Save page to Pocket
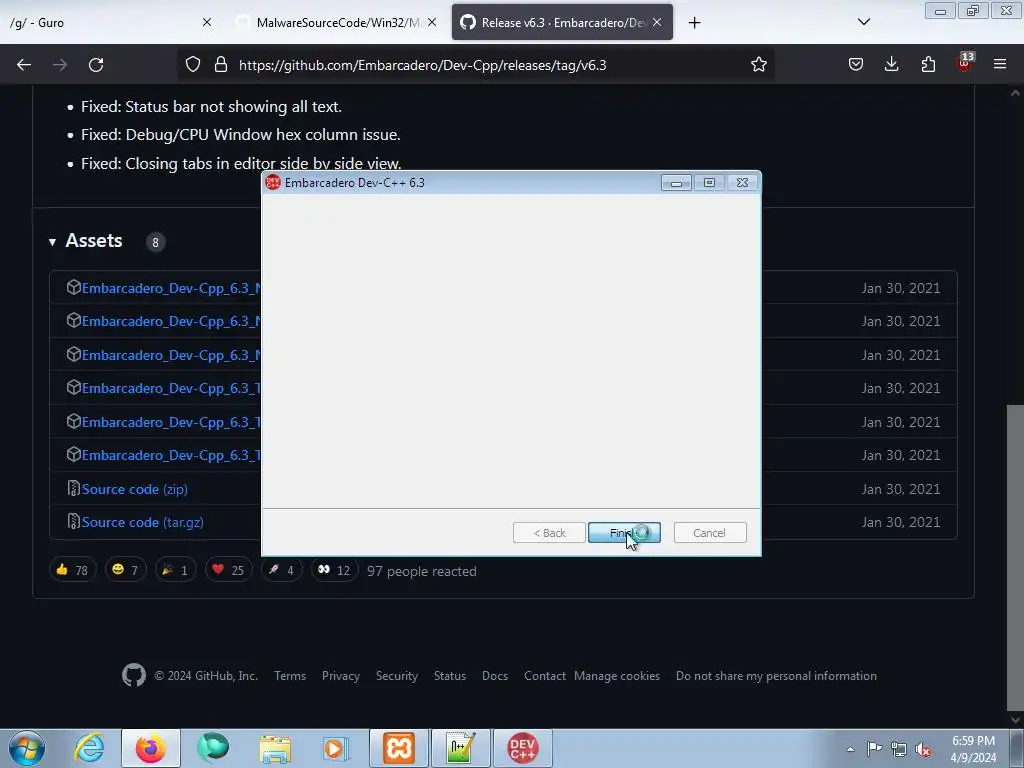This screenshot has width=1024, height=768. [x=856, y=65]
